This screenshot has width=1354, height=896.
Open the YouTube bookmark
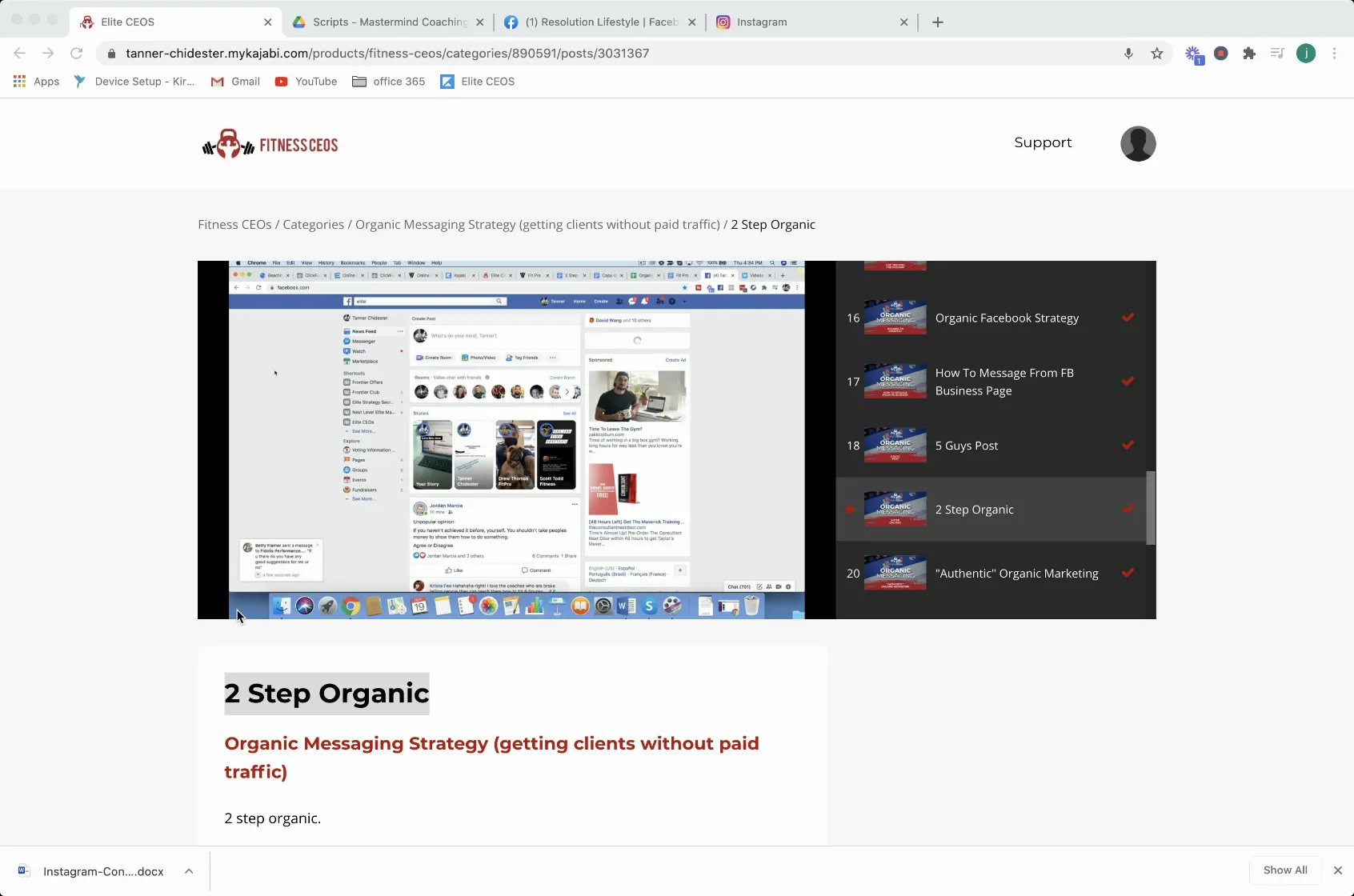click(306, 82)
